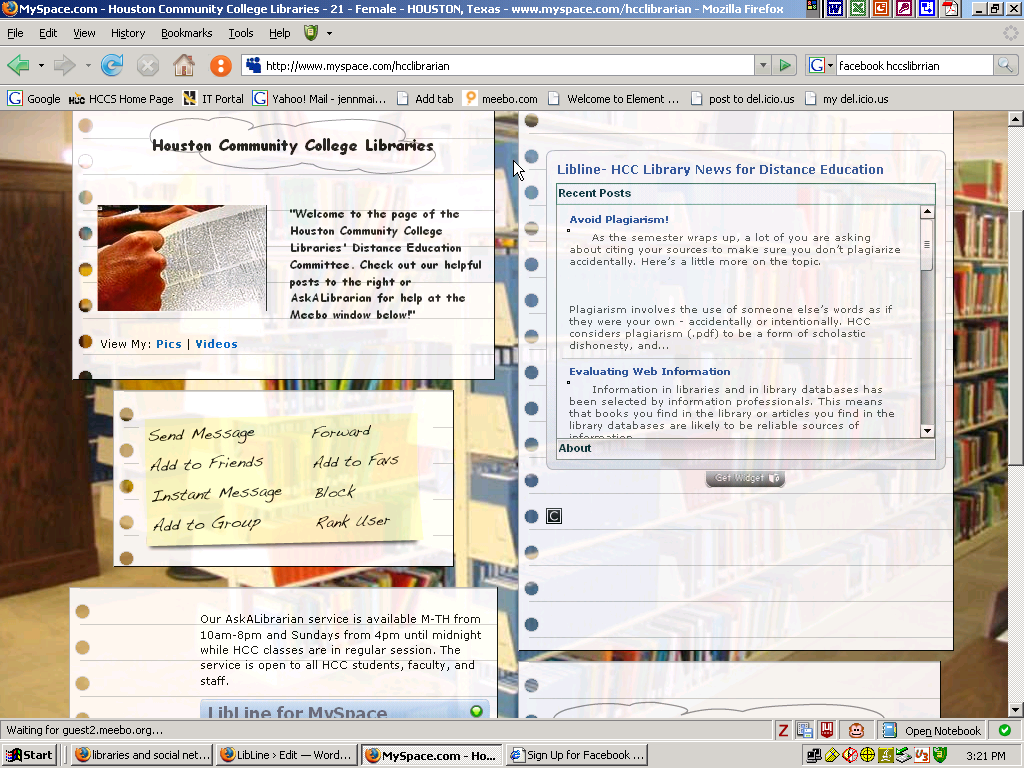Launch Word from the Office shortcut bar
1024x768 pixels.
835,8
